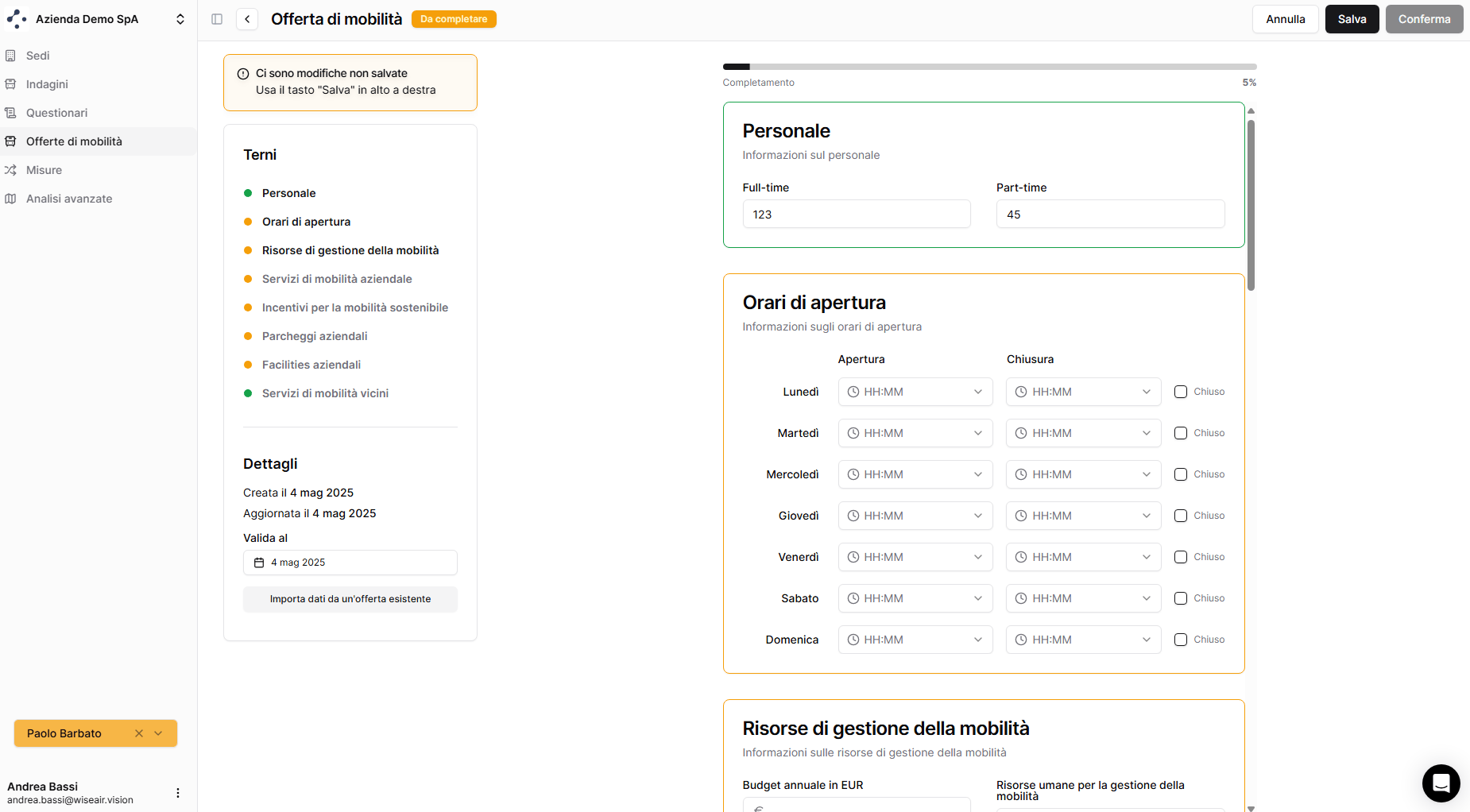Check Chiuso for Martedì

coord(1181,433)
